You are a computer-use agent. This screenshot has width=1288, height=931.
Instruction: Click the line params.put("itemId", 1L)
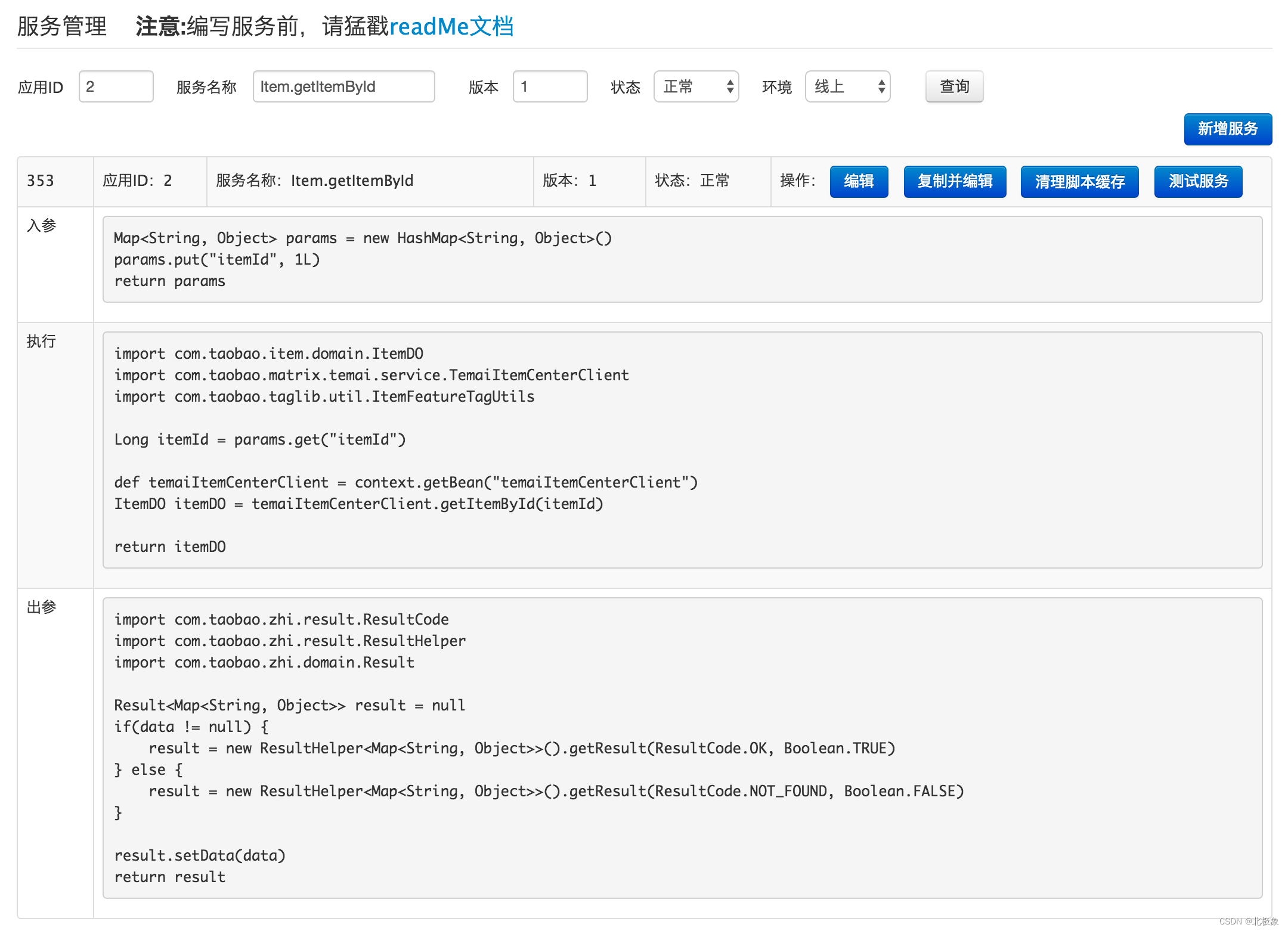click(x=217, y=260)
